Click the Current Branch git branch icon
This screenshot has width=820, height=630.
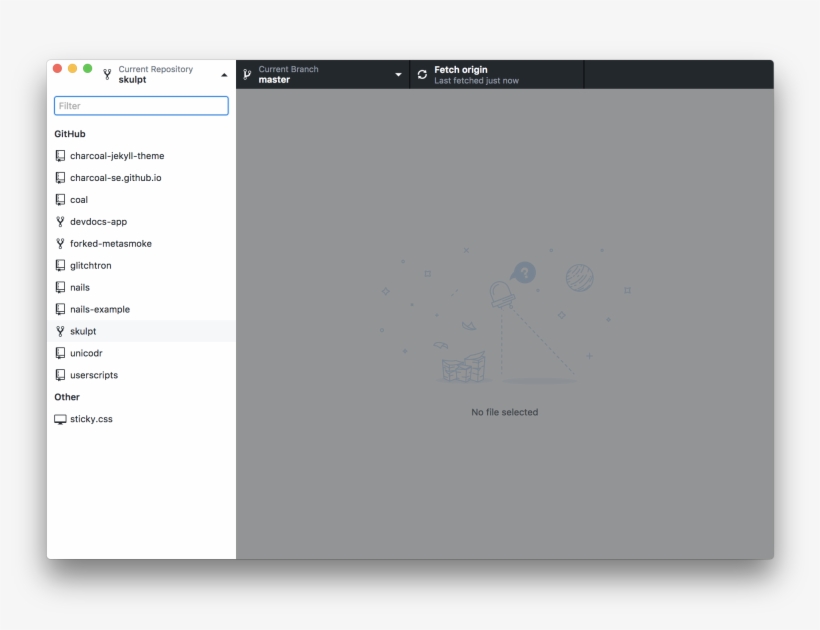click(x=247, y=75)
